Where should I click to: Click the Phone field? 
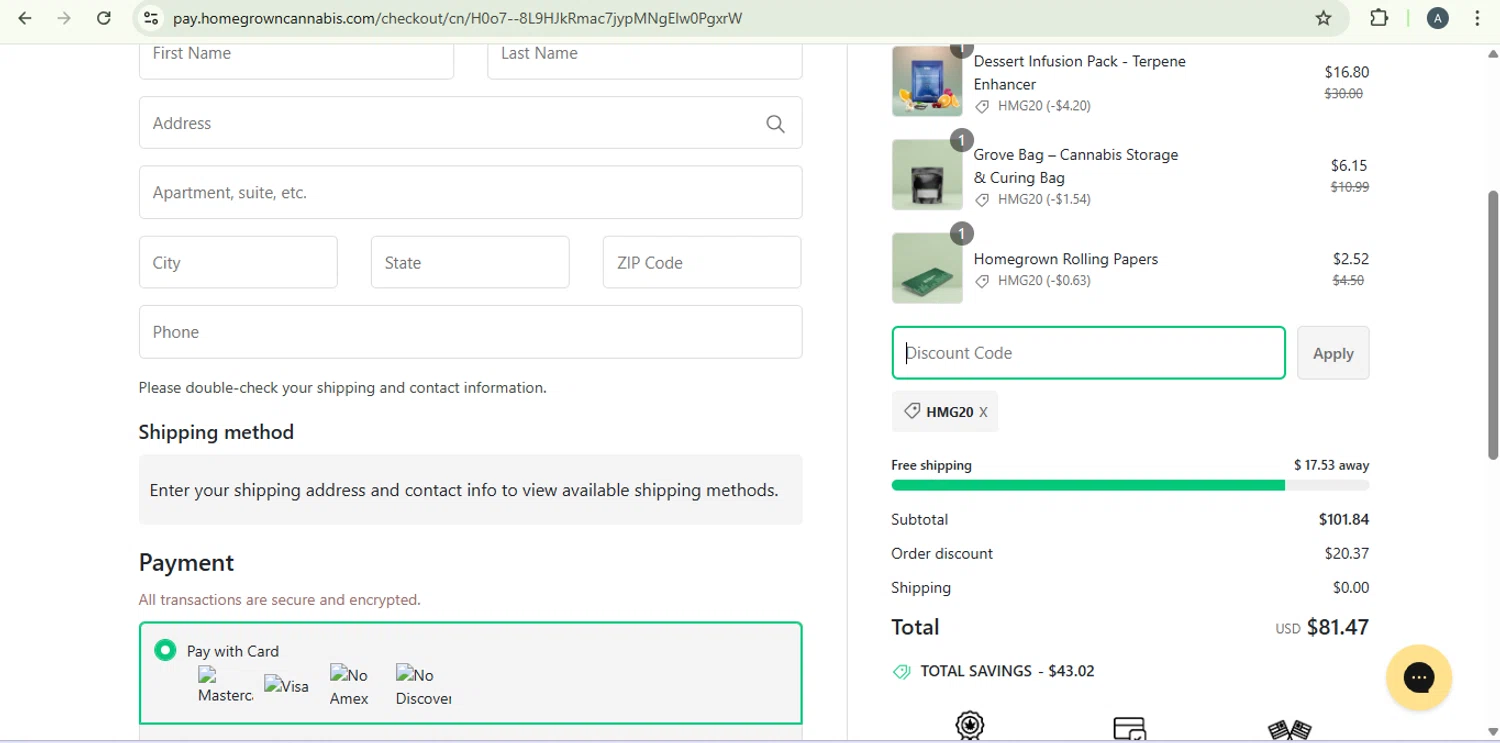470,332
